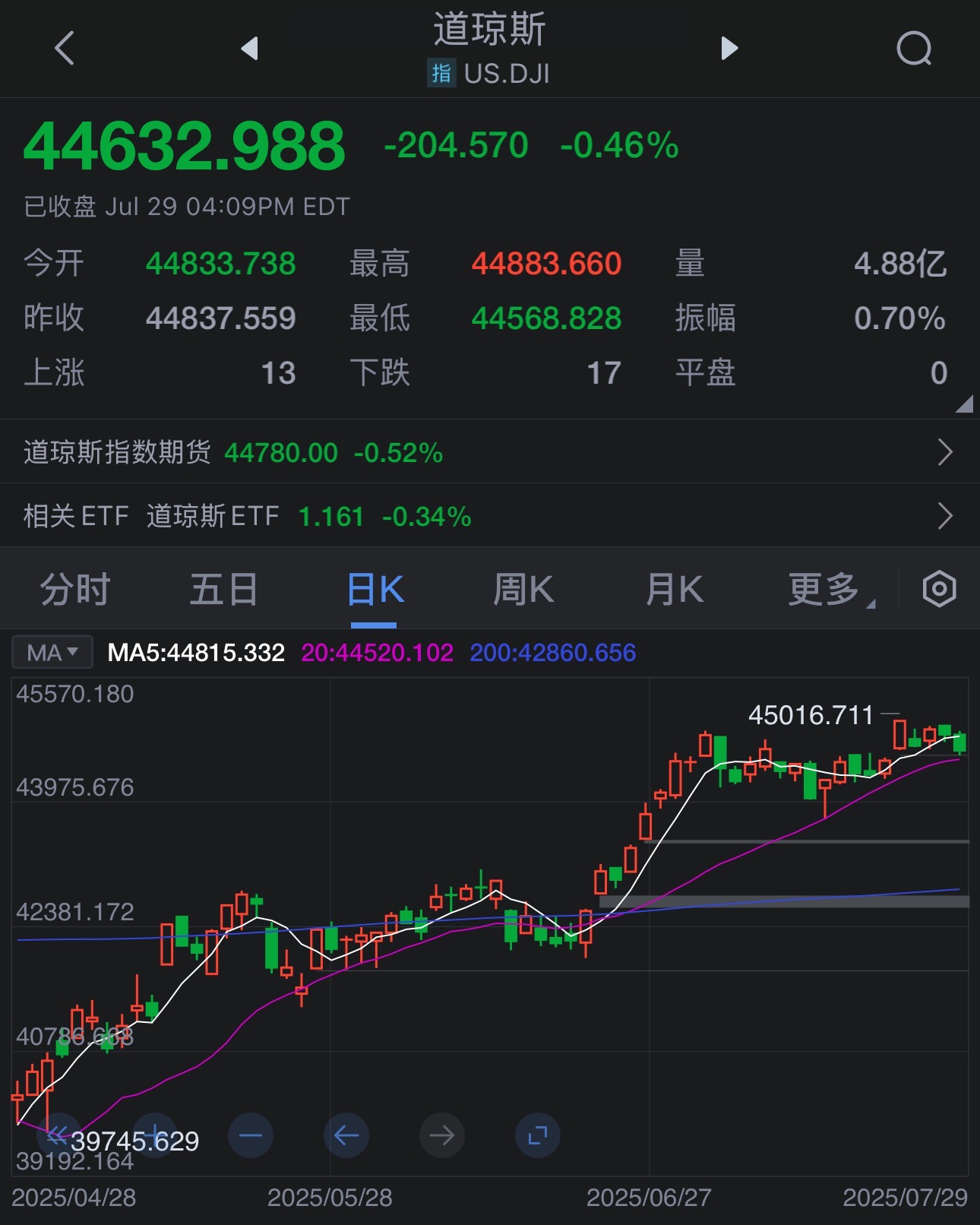Tap the back chevron icon
Viewport: 980px width, 1225px height.
click(65, 49)
